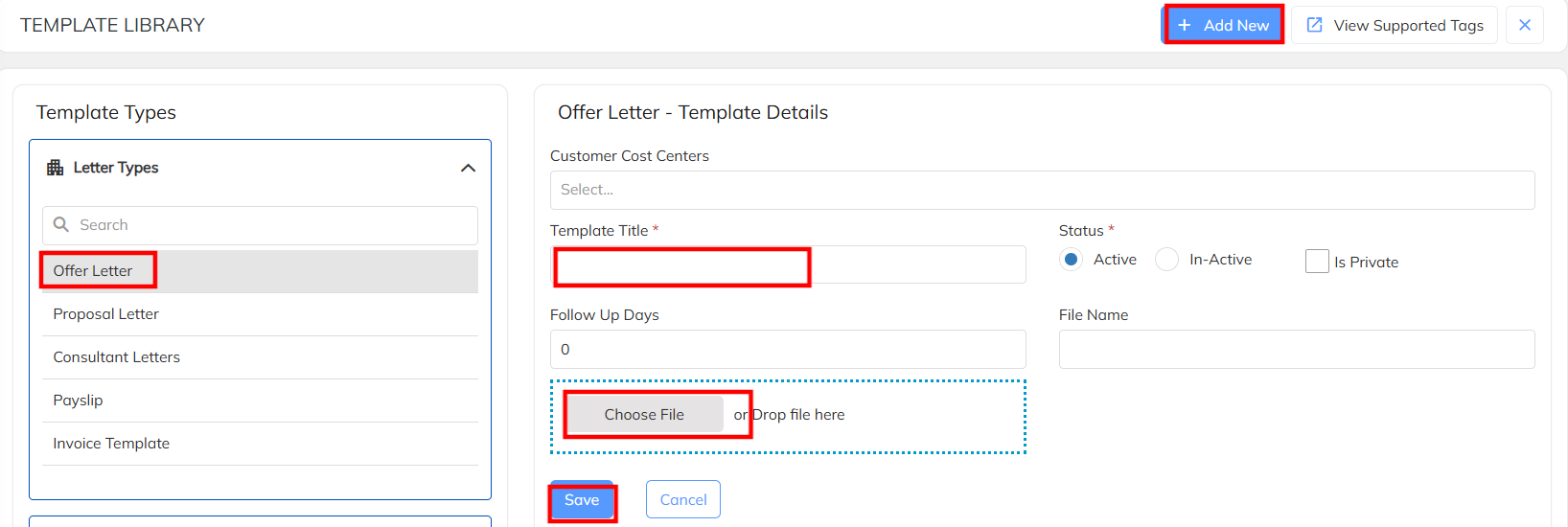Click the Letter Types building icon
Screen dimensions: 1568x527
pos(56,168)
